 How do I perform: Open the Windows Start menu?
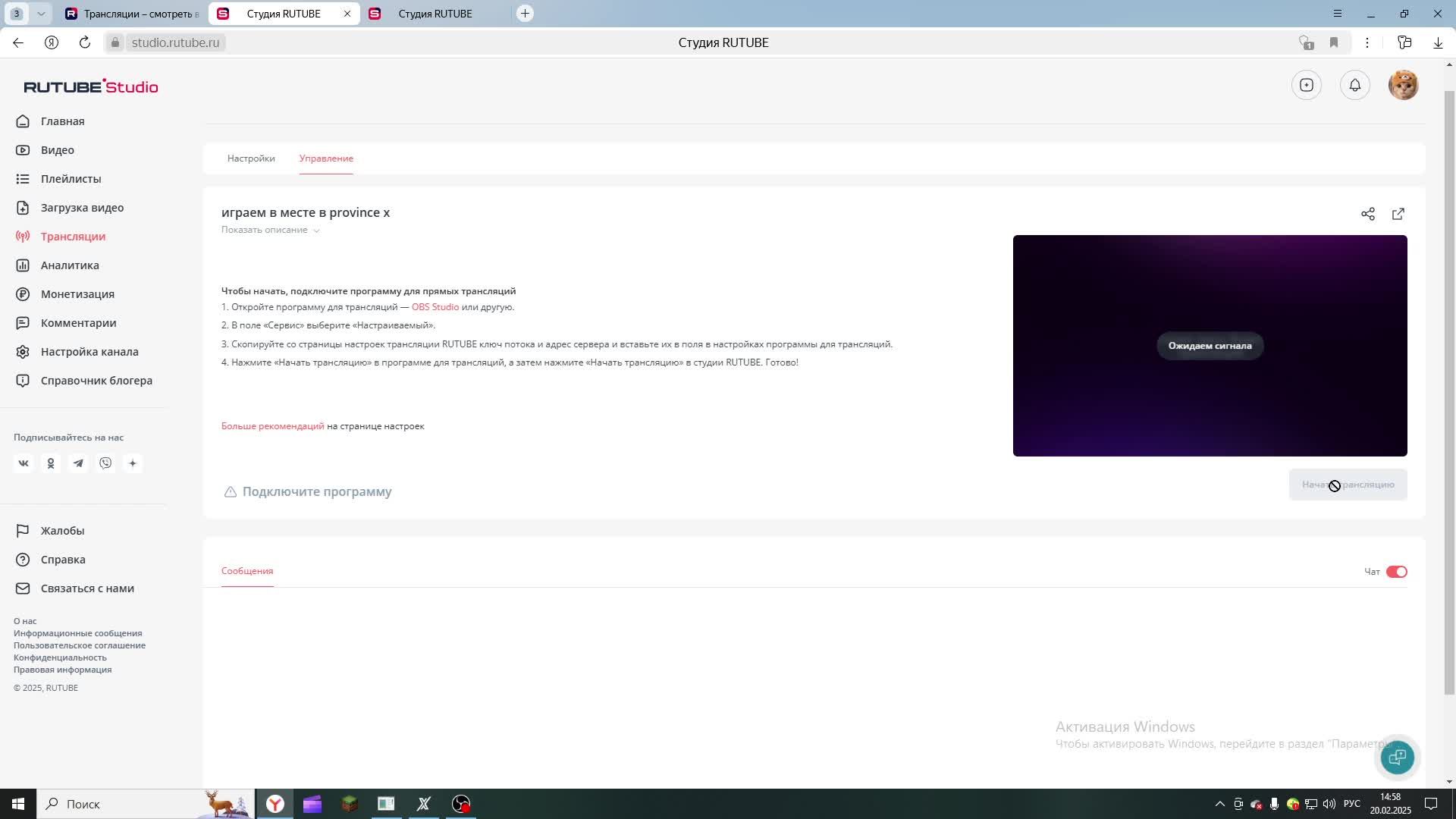[18, 804]
